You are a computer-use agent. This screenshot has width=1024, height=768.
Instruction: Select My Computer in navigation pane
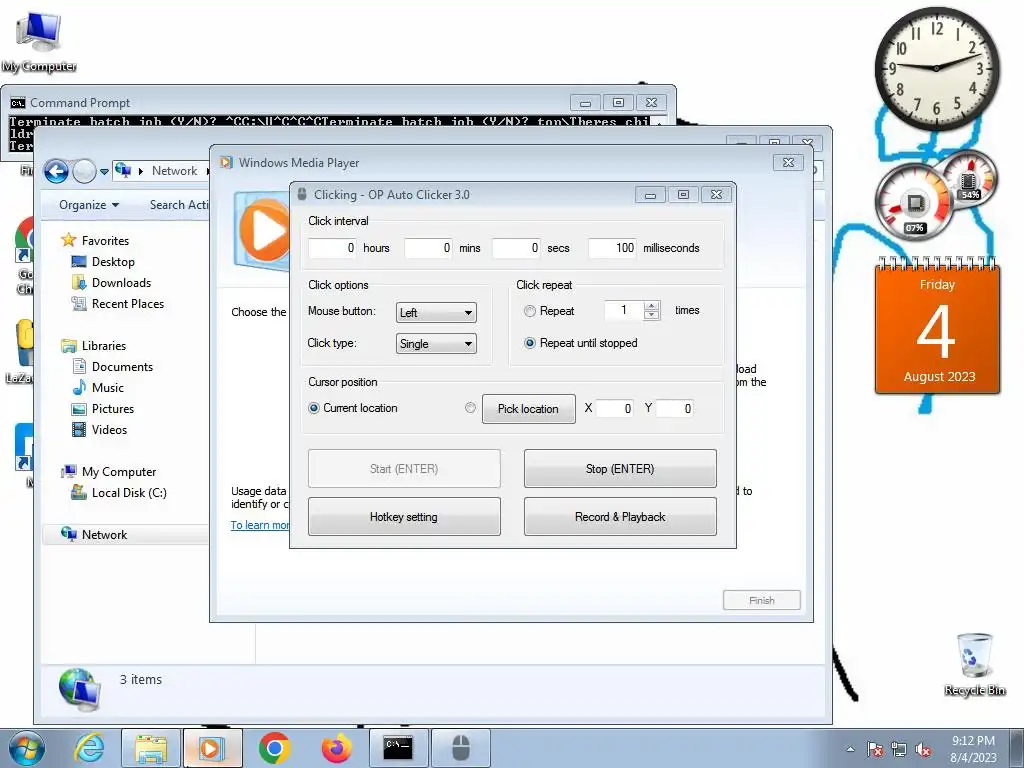tap(119, 472)
